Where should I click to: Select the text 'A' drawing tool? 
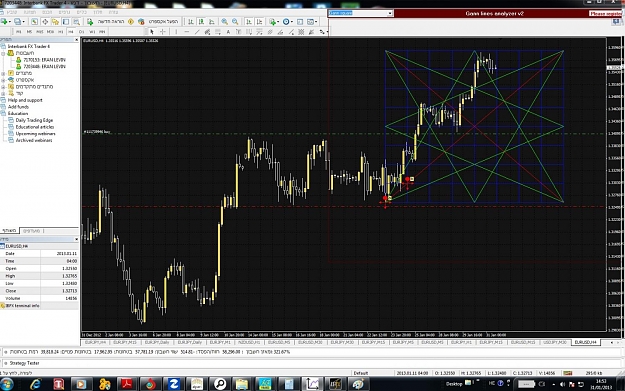(228, 31)
